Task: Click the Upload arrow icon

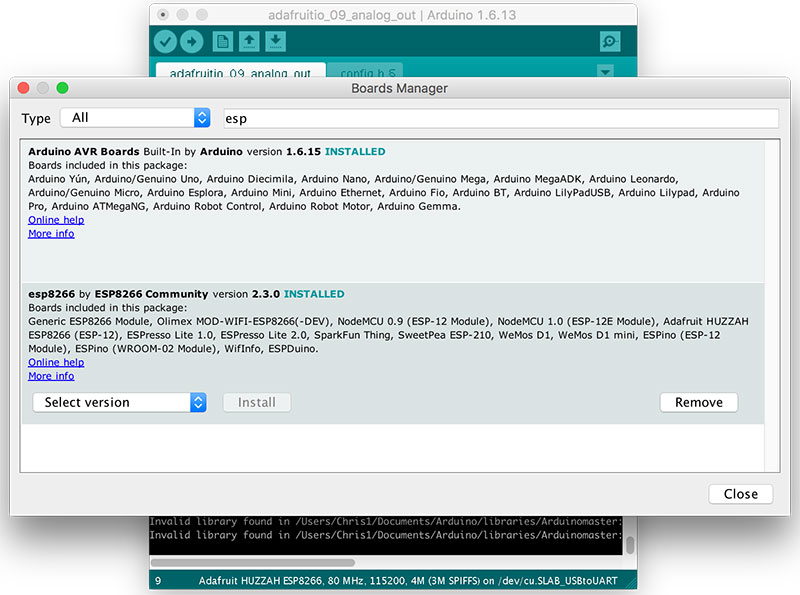Action: 191,42
